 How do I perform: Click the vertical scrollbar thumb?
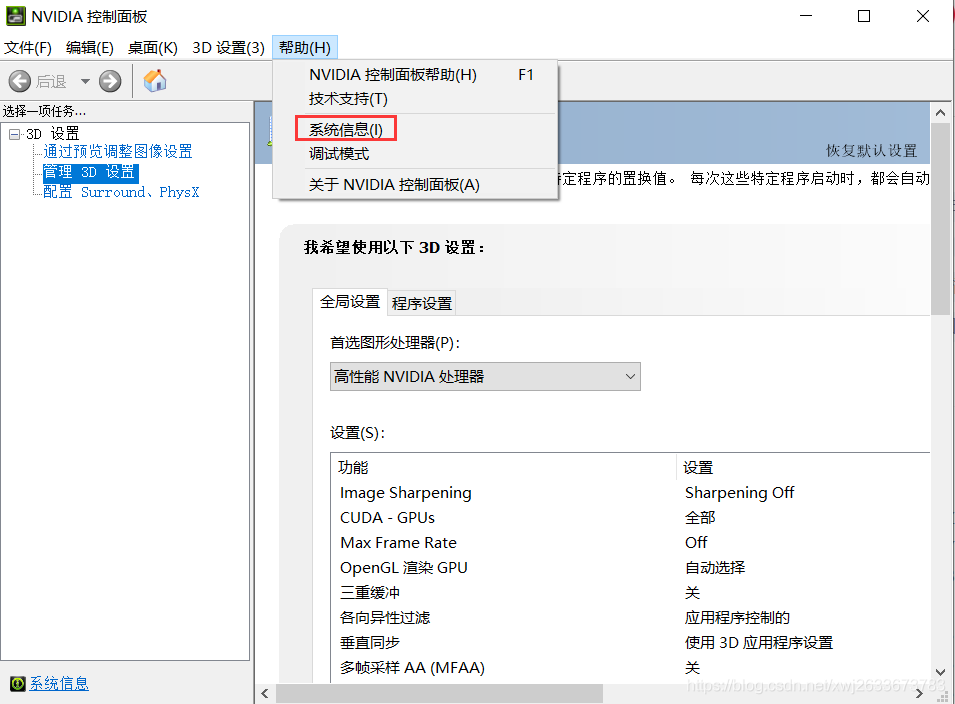(x=940, y=219)
